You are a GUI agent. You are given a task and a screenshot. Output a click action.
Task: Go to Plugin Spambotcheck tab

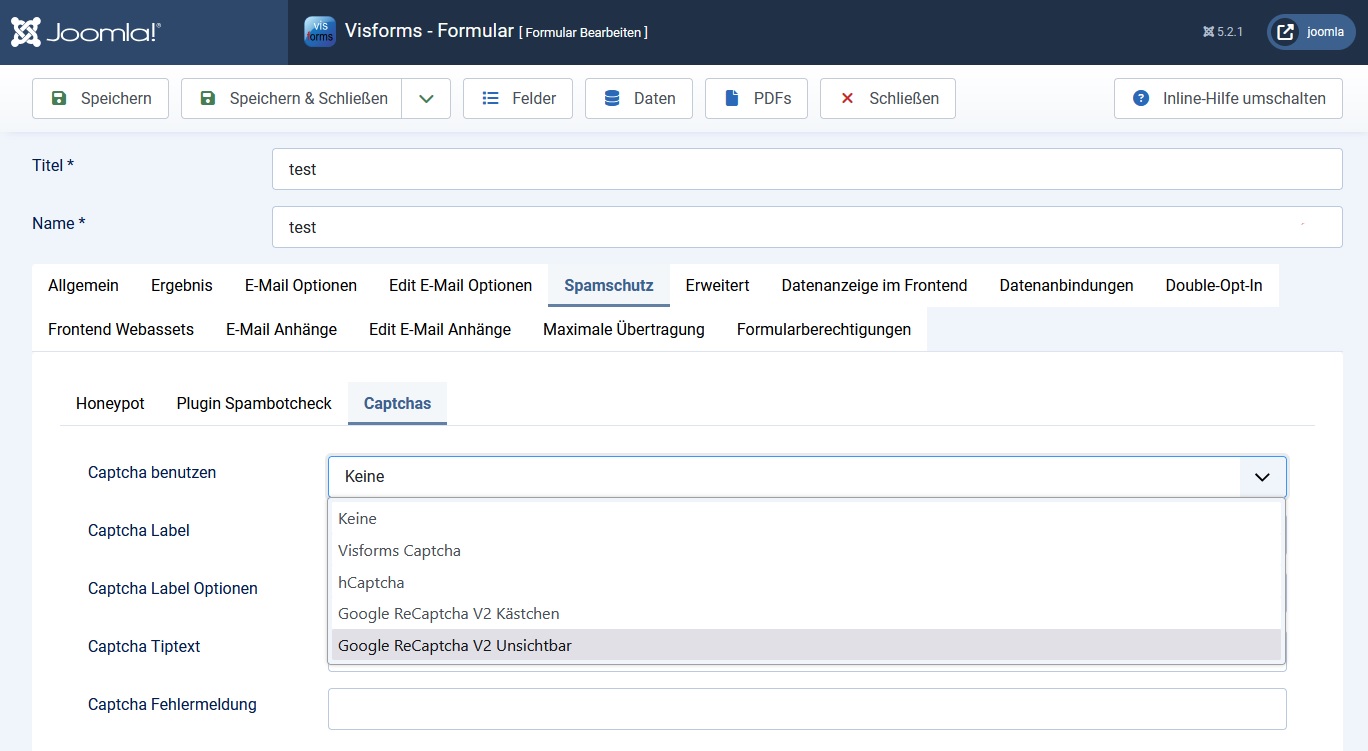click(x=254, y=403)
